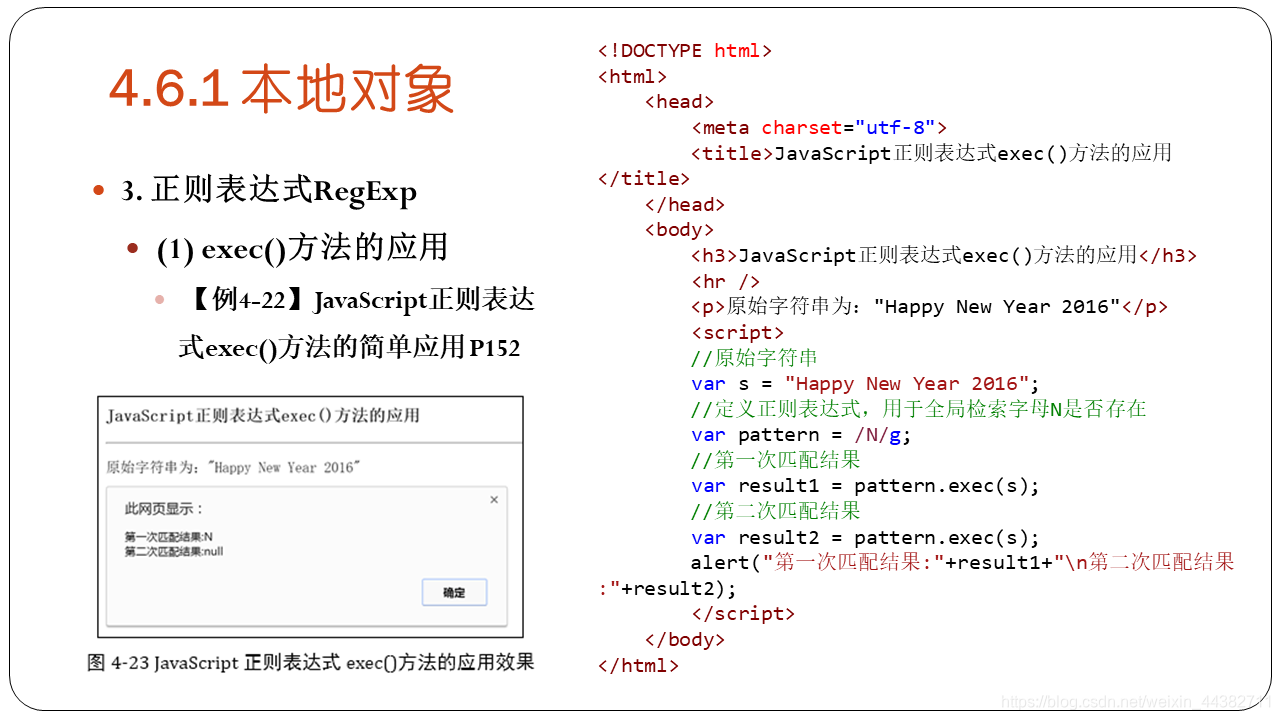Click the 【例4-22】 example heading text
Viewport: 1280px width, 720px height.
coord(358,322)
